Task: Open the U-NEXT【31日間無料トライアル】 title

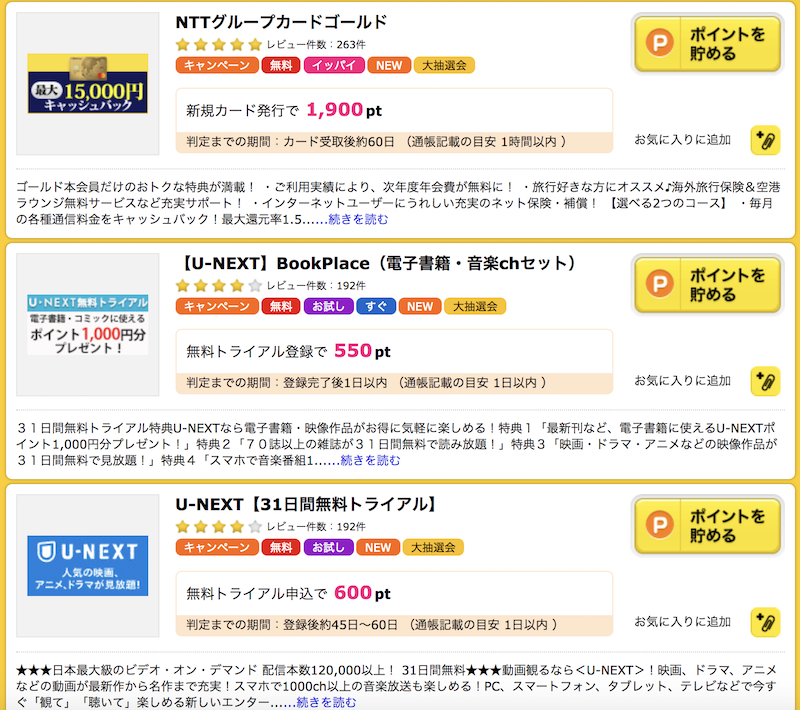Action: [x=307, y=504]
